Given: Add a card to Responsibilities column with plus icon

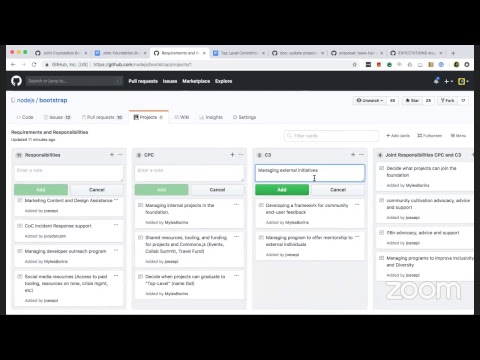Looking at the screenshot, I should click(x=112, y=155).
